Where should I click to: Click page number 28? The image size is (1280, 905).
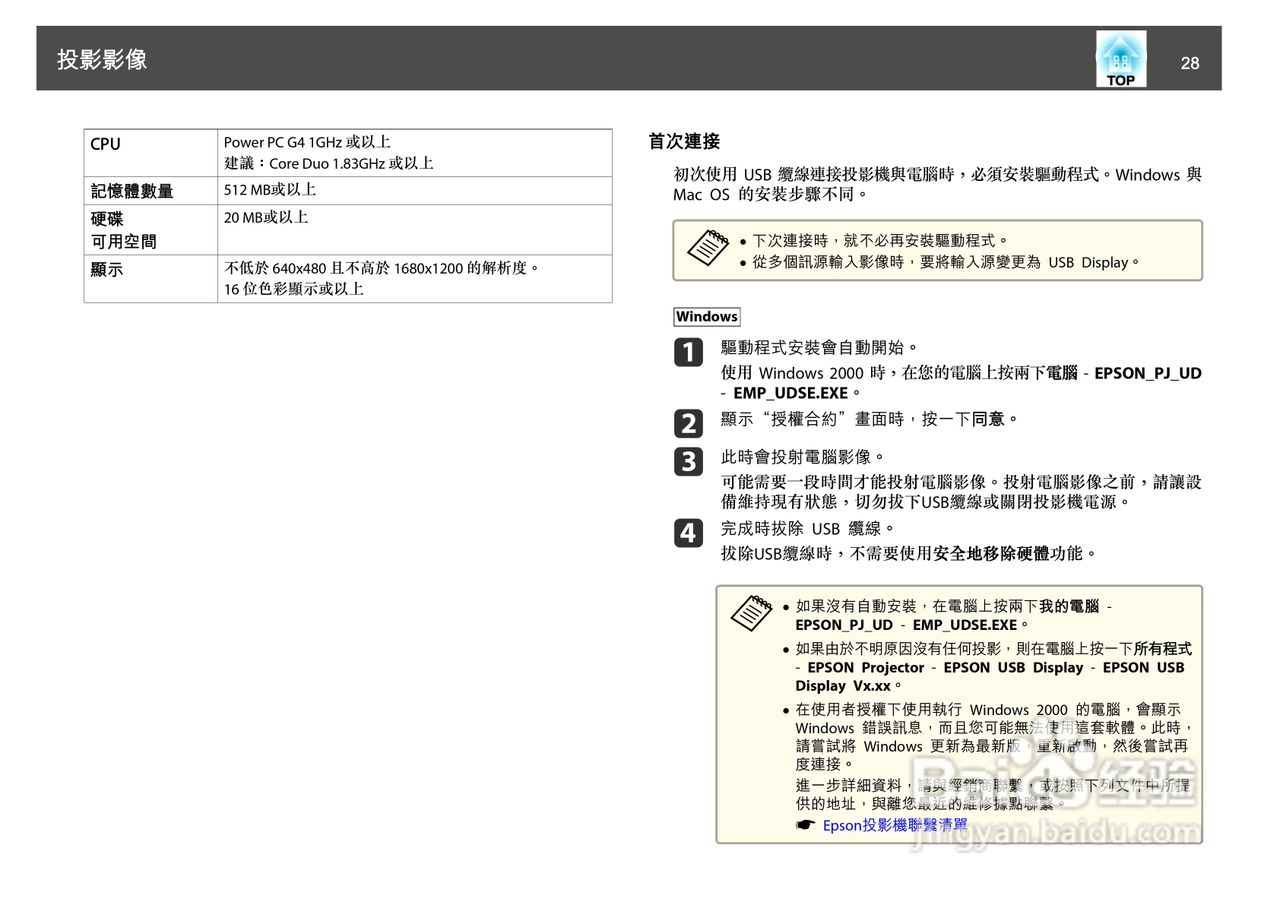pyautogui.click(x=1189, y=63)
